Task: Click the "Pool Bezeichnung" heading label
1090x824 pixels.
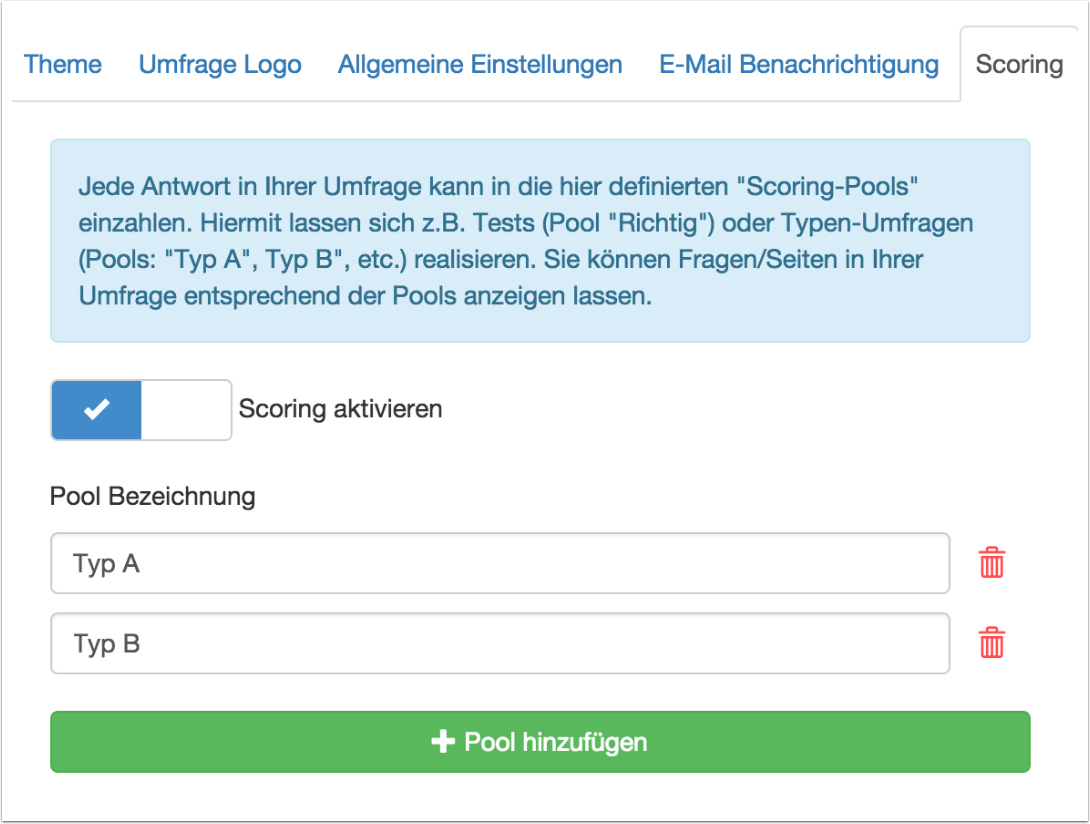Action: [153, 496]
